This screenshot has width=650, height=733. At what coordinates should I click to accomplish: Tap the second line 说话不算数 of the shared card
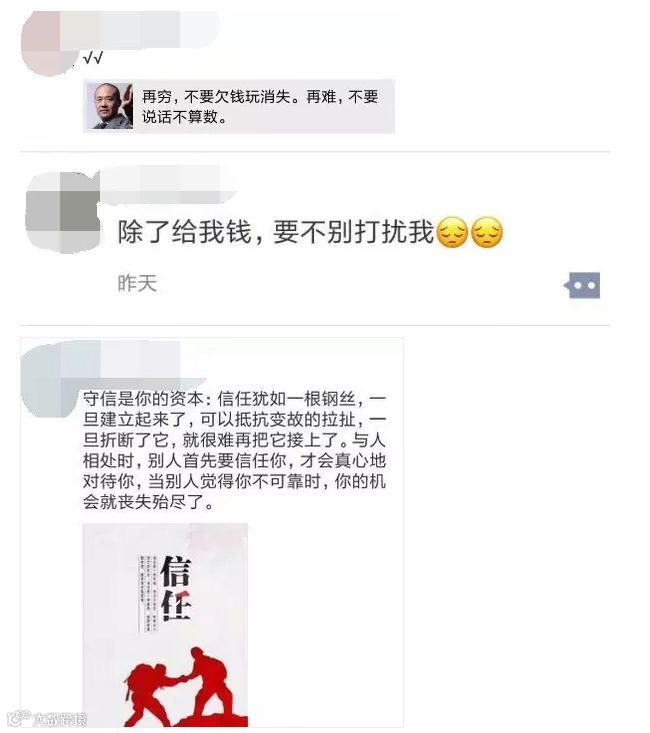(184, 116)
